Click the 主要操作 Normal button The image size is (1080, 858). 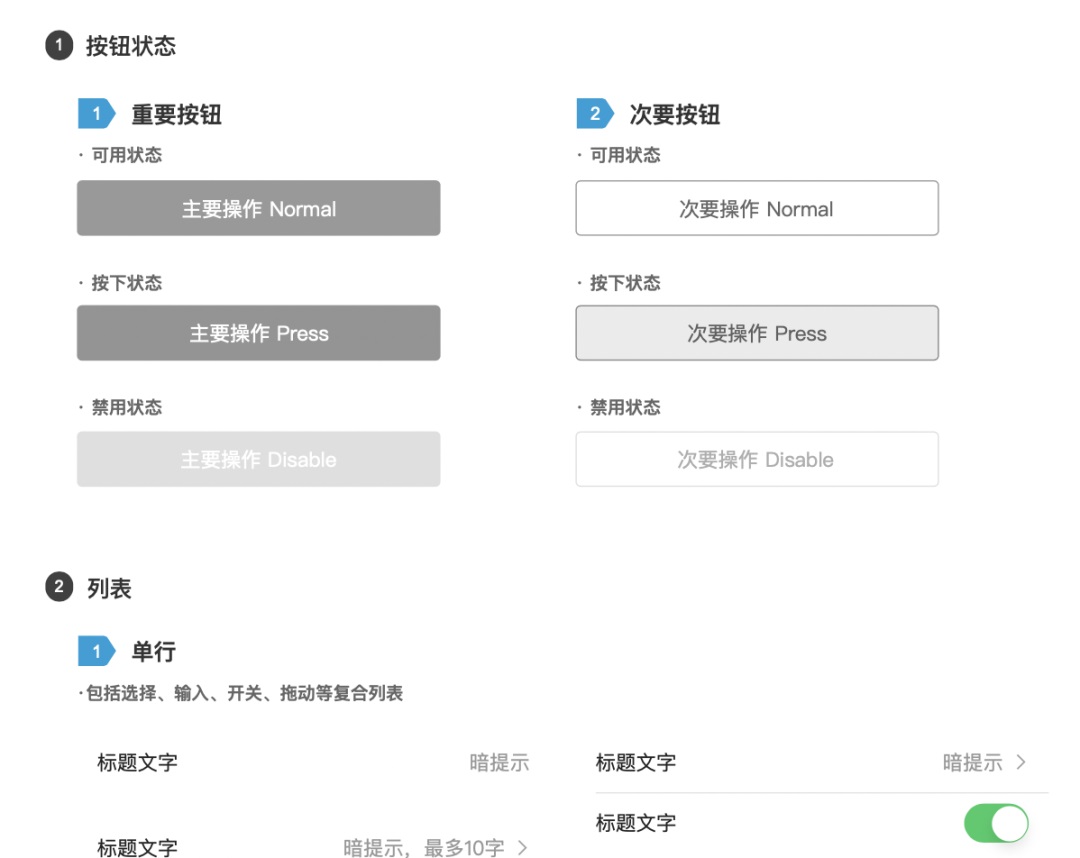258,208
